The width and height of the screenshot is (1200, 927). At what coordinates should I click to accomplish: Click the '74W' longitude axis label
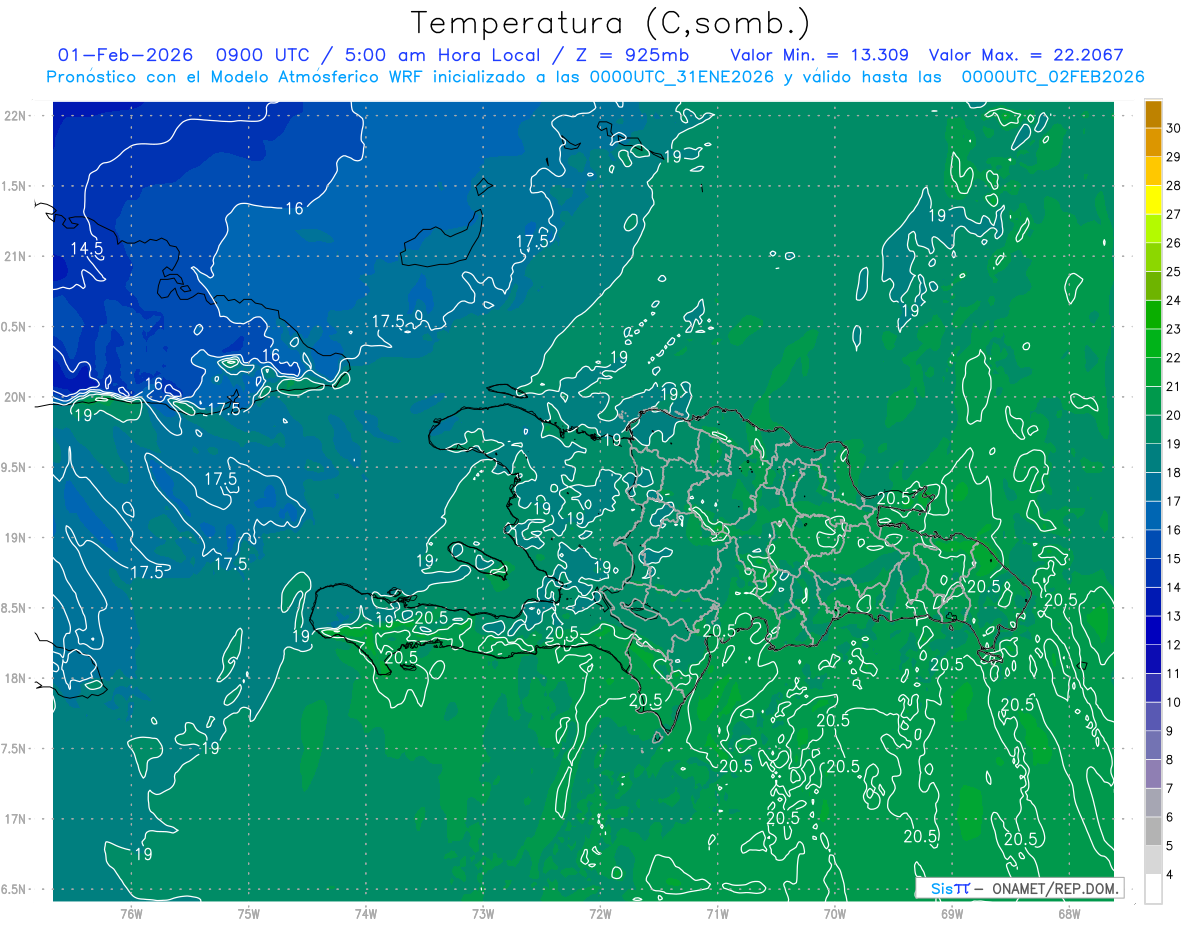(x=366, y=913)
